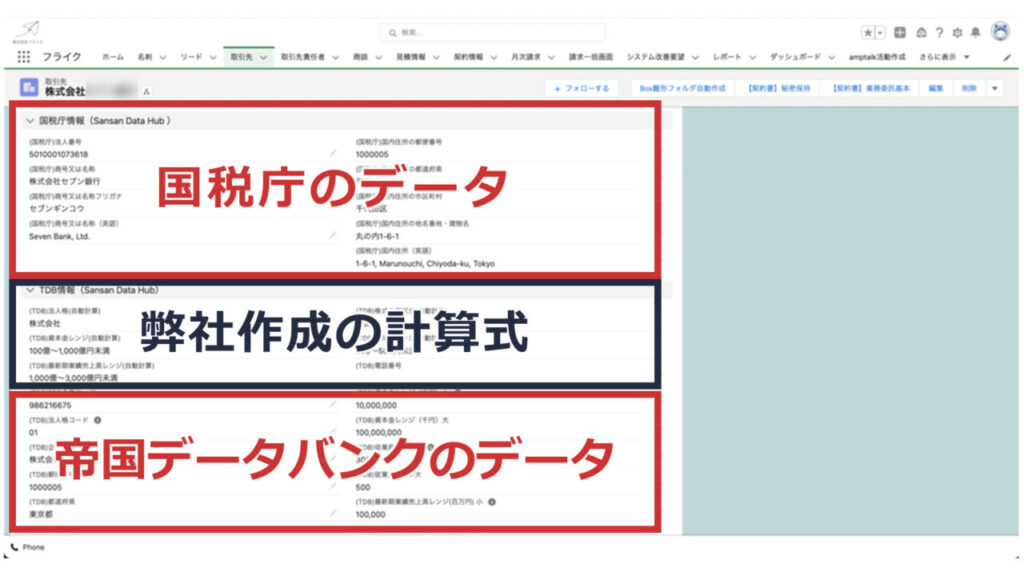Collapse the TDB情報 (Sansan Data Hub) section

pyautogui.click(x=30, y=290)
